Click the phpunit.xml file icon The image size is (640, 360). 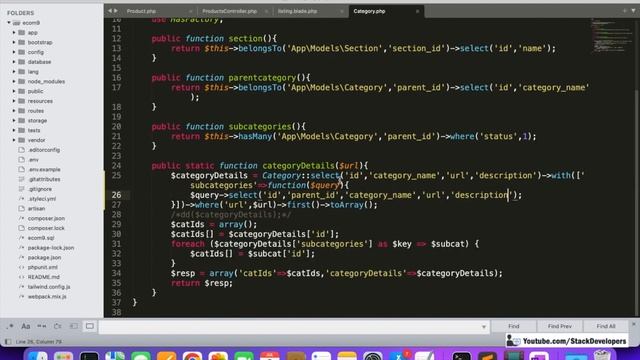[22, 267]
